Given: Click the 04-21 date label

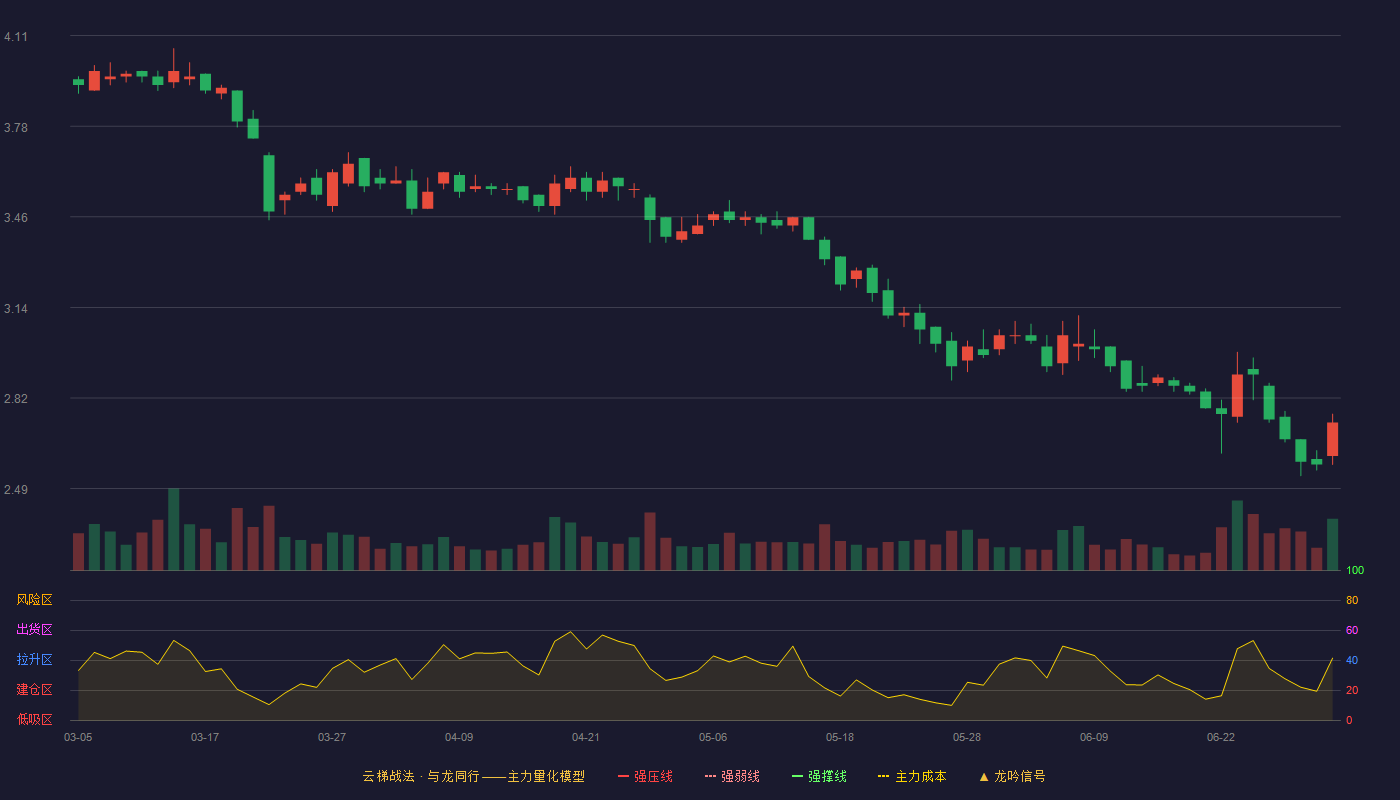Looking at the screenshot, I should [x=586, y=737].
